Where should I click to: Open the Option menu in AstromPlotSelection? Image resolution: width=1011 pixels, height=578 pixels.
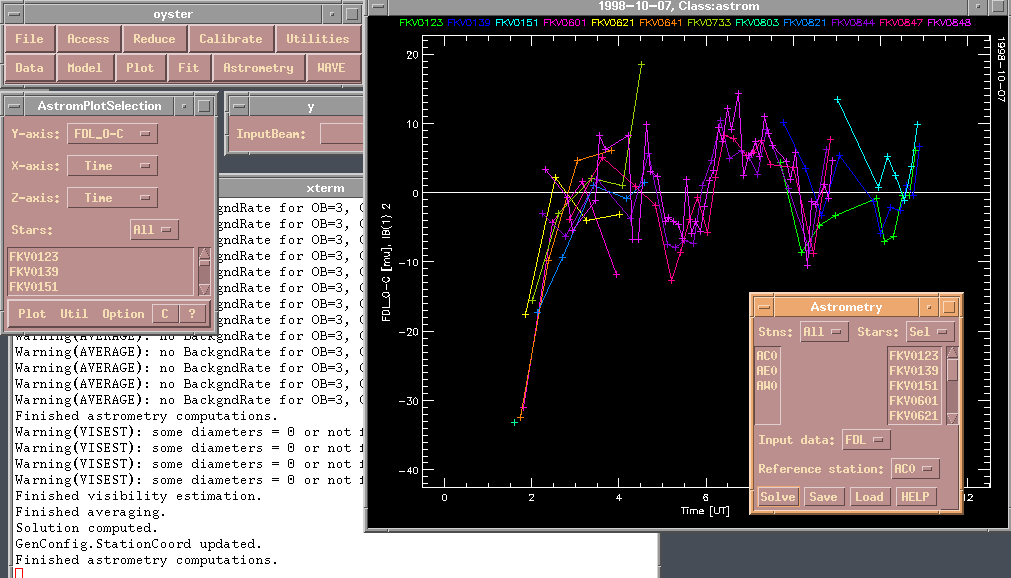point(124,313)
